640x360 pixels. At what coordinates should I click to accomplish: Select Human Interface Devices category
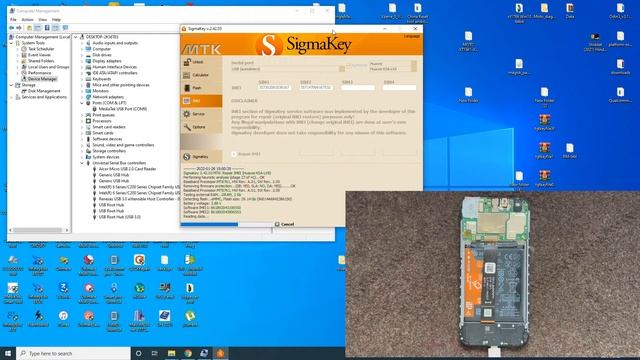tap(114, 67)
